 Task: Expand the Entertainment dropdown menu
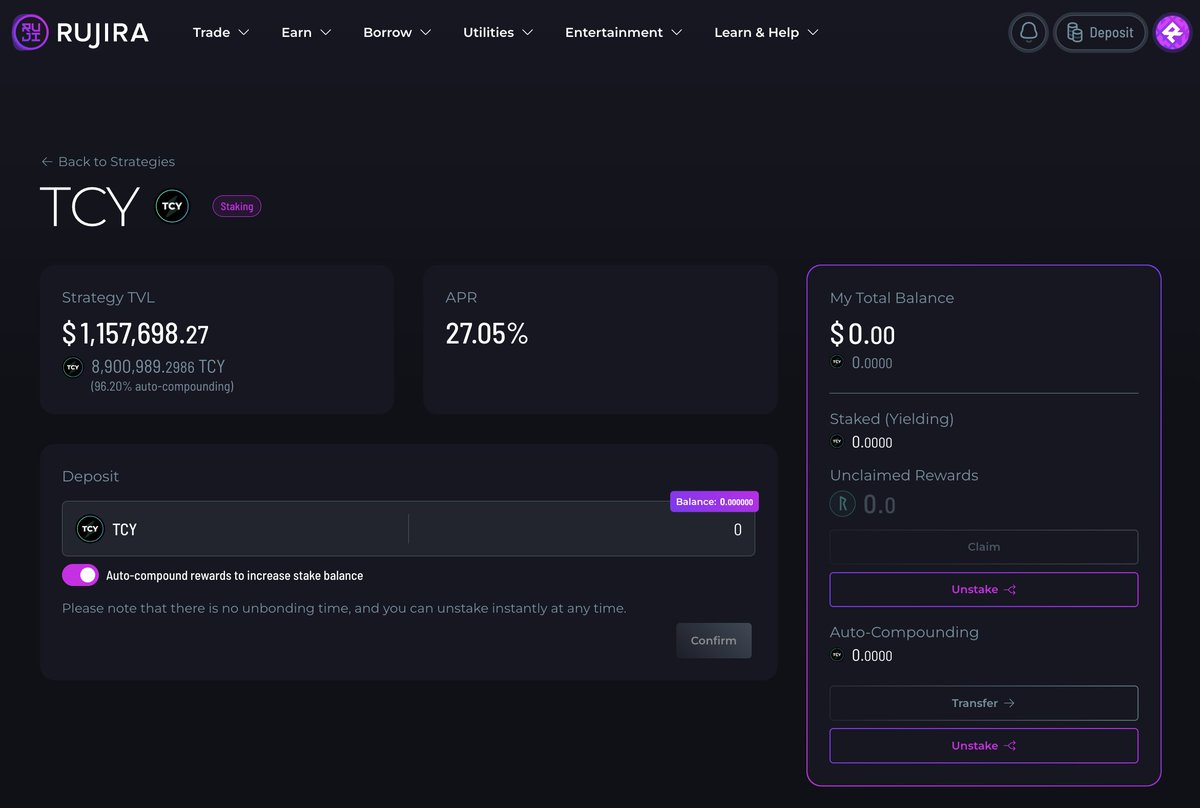(624, 33)
